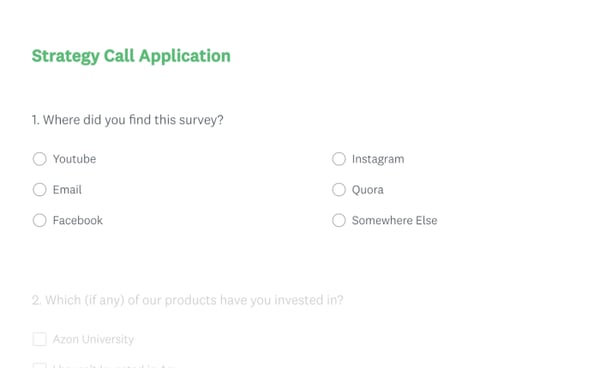Click the 'Which of our products' question text

(x=194, y=300)
